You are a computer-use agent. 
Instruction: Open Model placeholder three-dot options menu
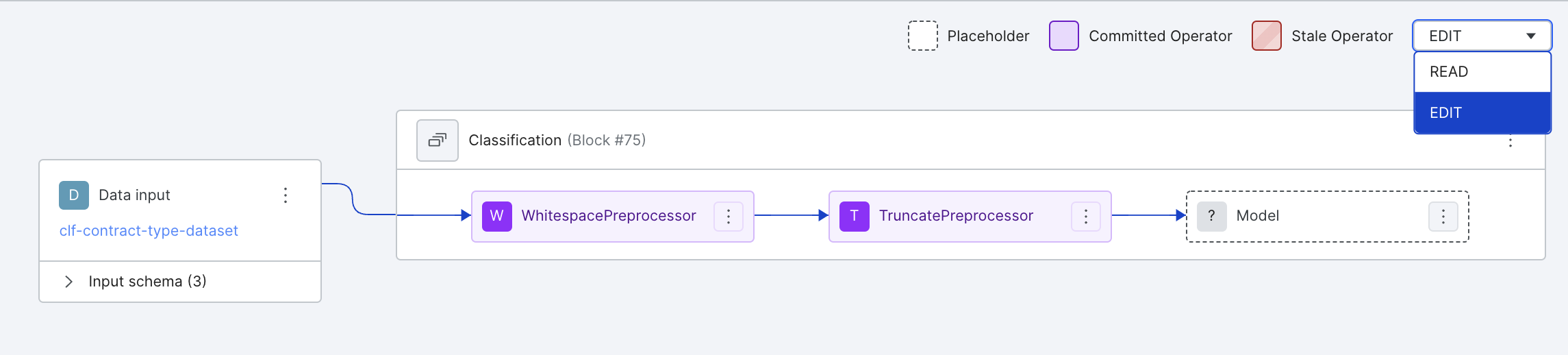coord(1443,217)
